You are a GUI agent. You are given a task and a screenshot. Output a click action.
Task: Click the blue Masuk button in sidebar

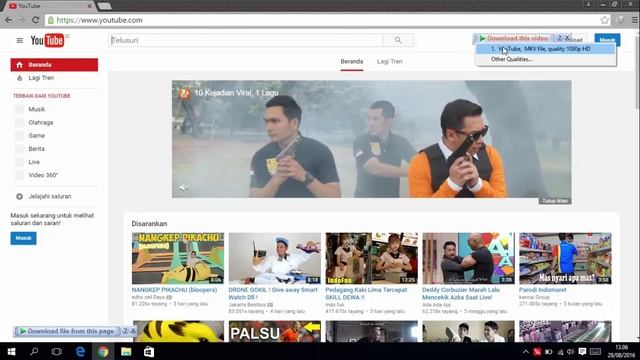click(x=23, y=238)
